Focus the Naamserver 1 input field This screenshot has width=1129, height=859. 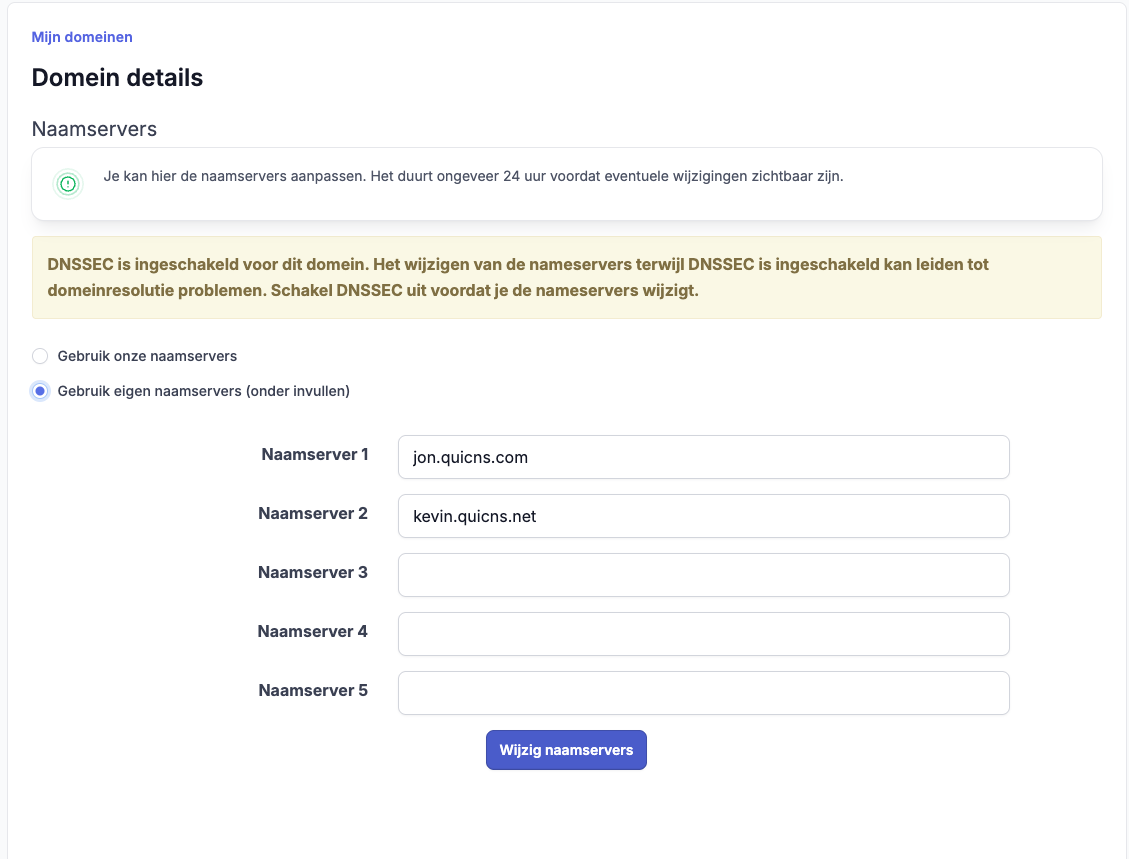(703, 457)
